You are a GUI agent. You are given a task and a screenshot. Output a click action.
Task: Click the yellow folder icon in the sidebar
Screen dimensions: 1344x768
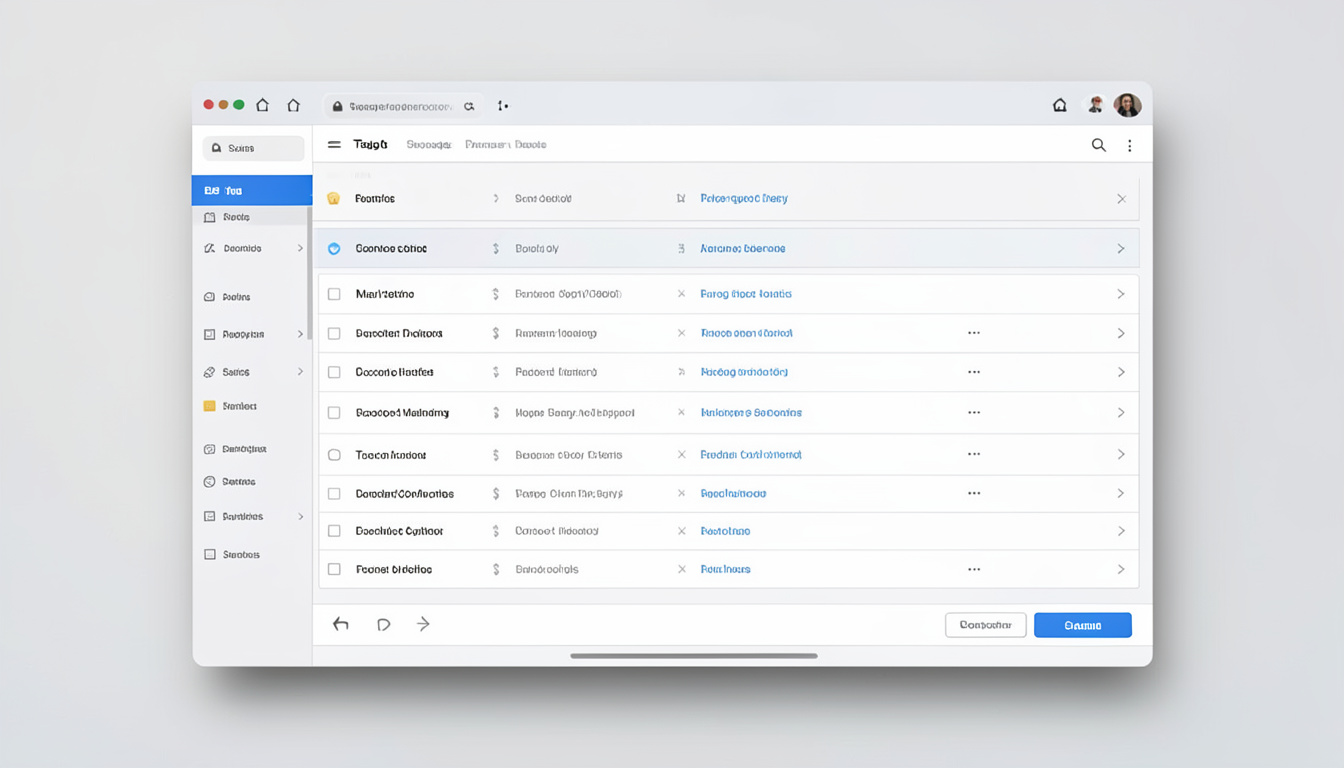click(x=209, y=406)
